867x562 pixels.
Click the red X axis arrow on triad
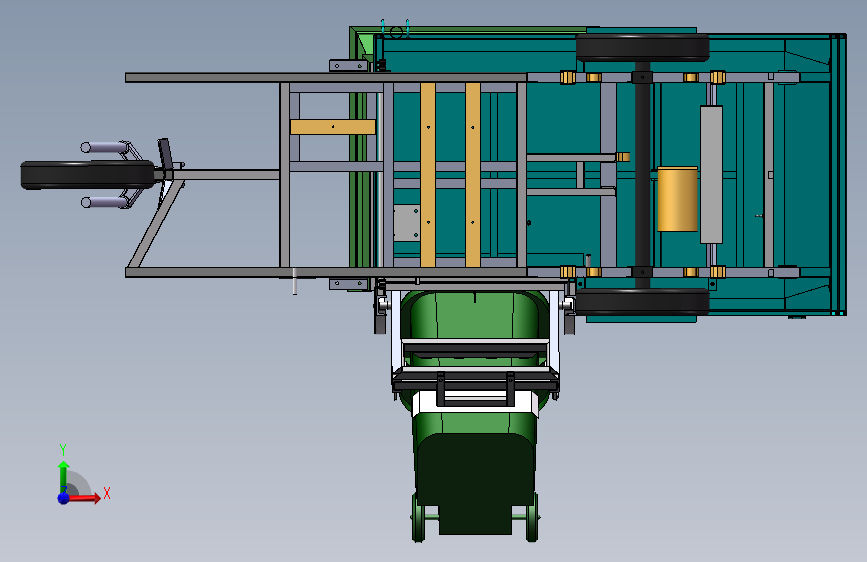(85, 498)
